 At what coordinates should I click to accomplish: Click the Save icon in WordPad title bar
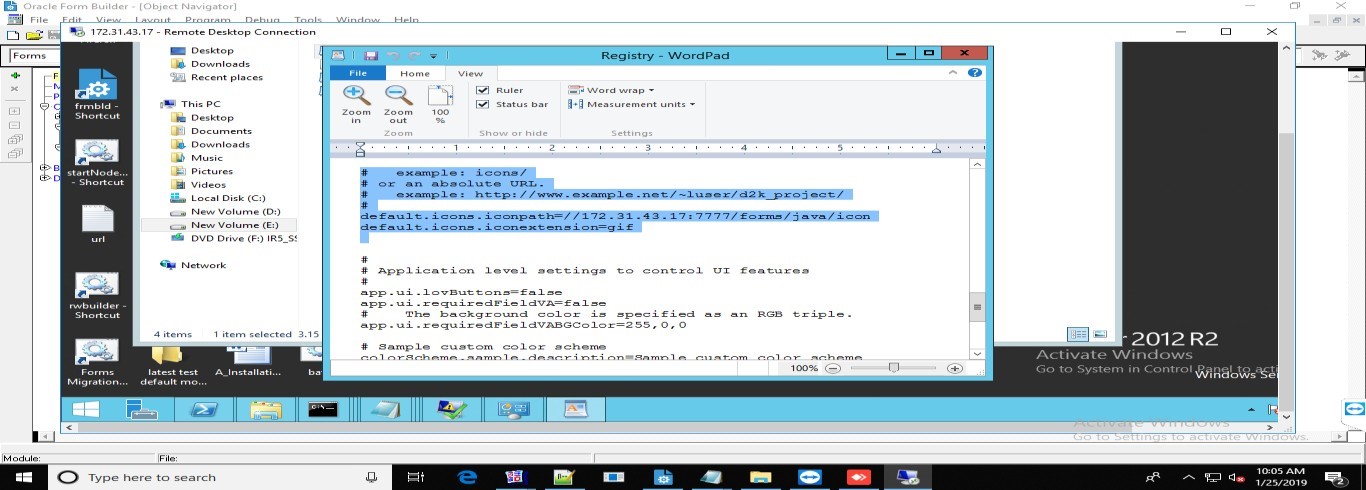click(371, 56)
